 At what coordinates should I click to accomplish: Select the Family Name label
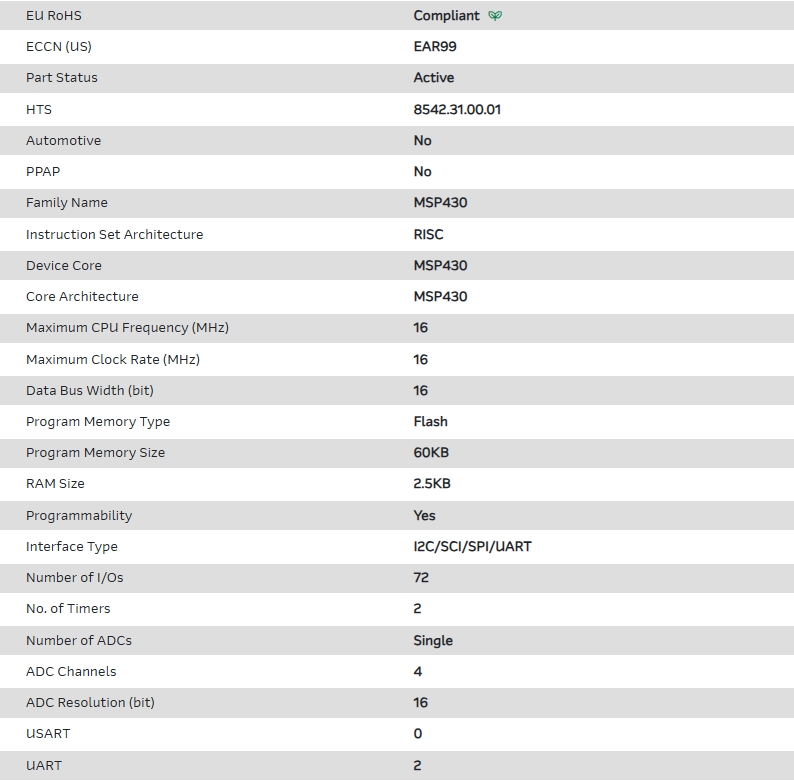tap(66, 203)
